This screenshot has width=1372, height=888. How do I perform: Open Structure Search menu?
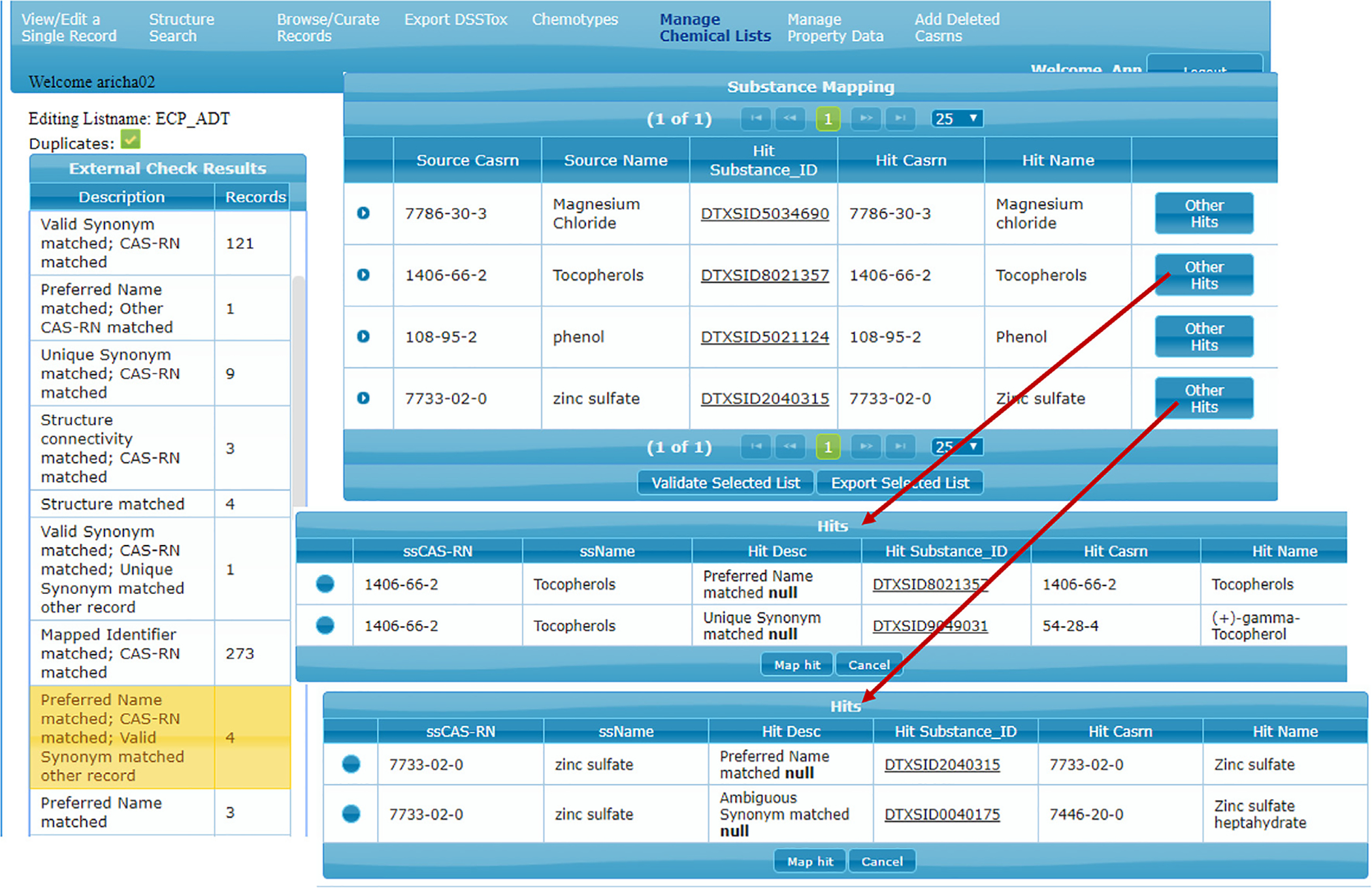point(181,27)
